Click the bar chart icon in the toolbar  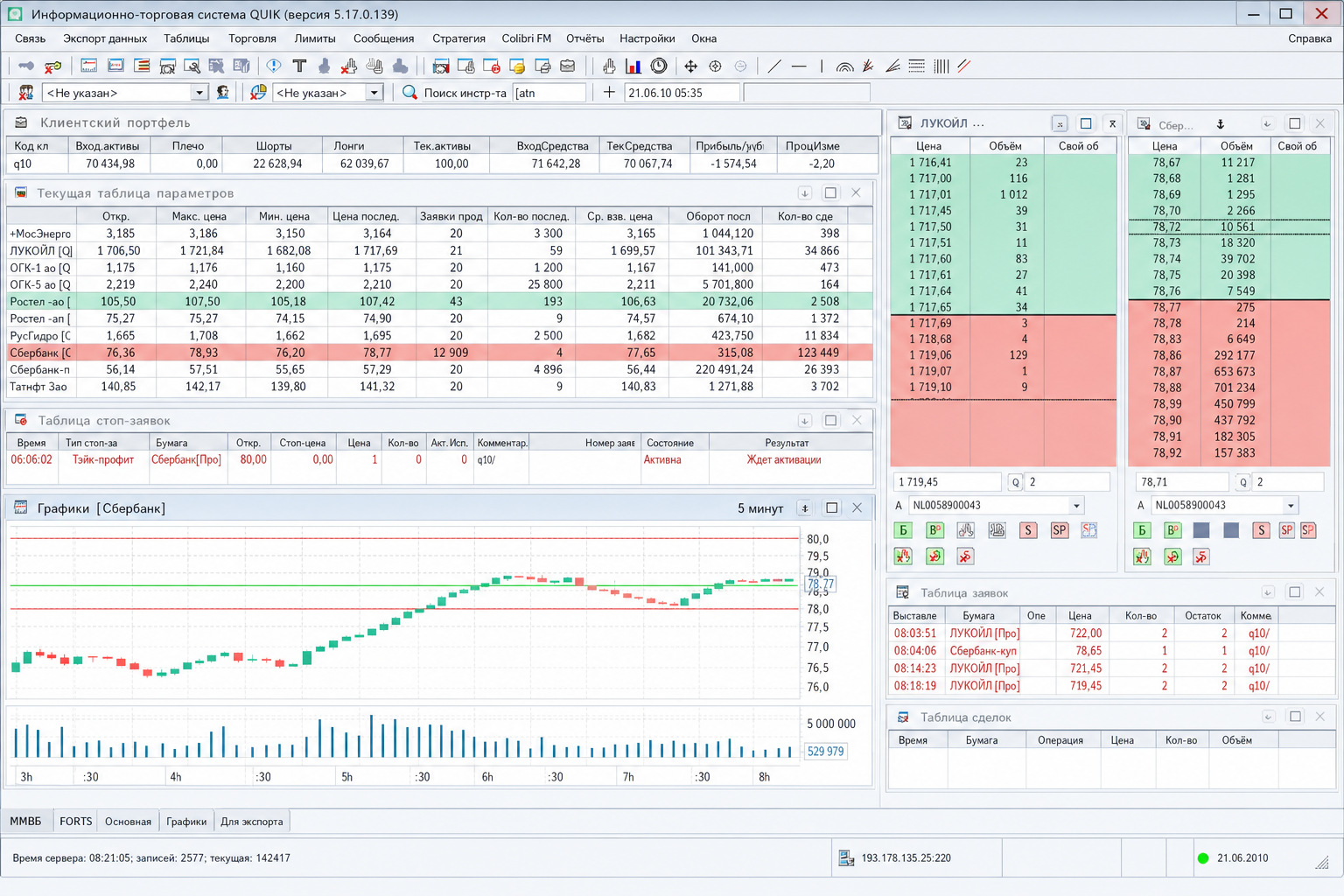[x=633, y=66]
